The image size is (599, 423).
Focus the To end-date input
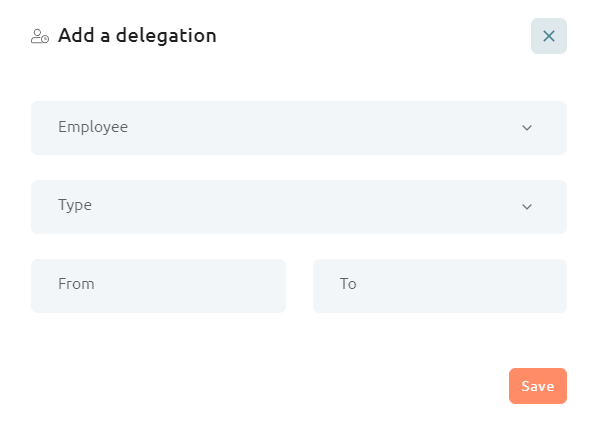pos(440,286)
